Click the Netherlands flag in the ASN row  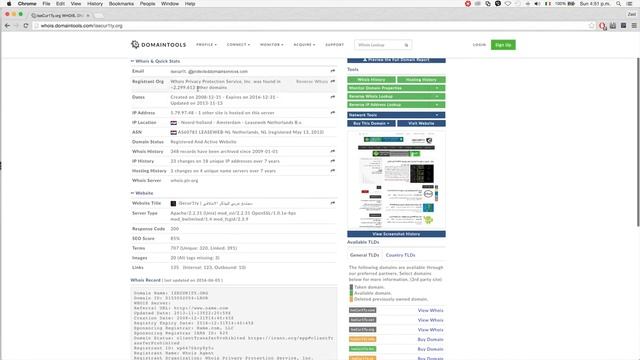click(x=173, y=132)
